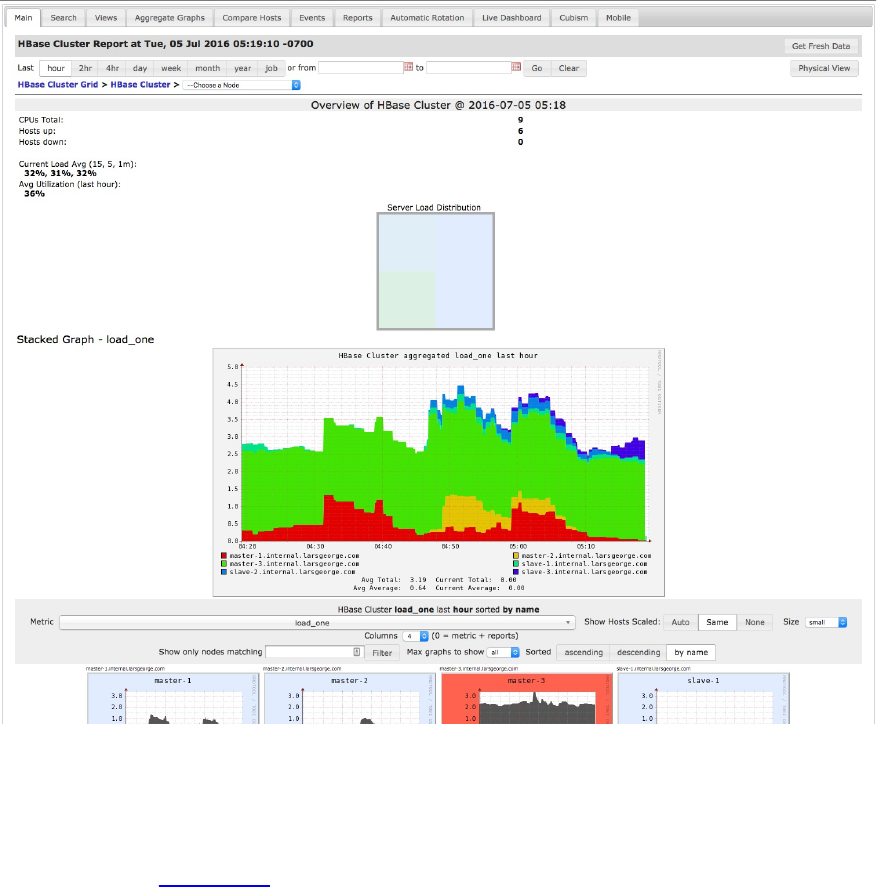Focus the 'or from' date input field
Image resolution: width=877 pixels, height=887 pixels.
[x=360, y=68]
